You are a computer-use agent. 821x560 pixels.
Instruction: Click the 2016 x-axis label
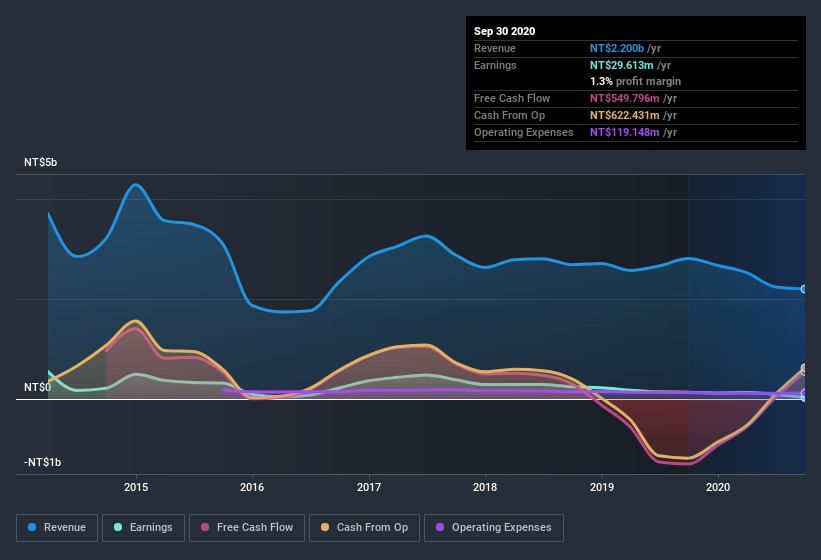pos(252,487)
